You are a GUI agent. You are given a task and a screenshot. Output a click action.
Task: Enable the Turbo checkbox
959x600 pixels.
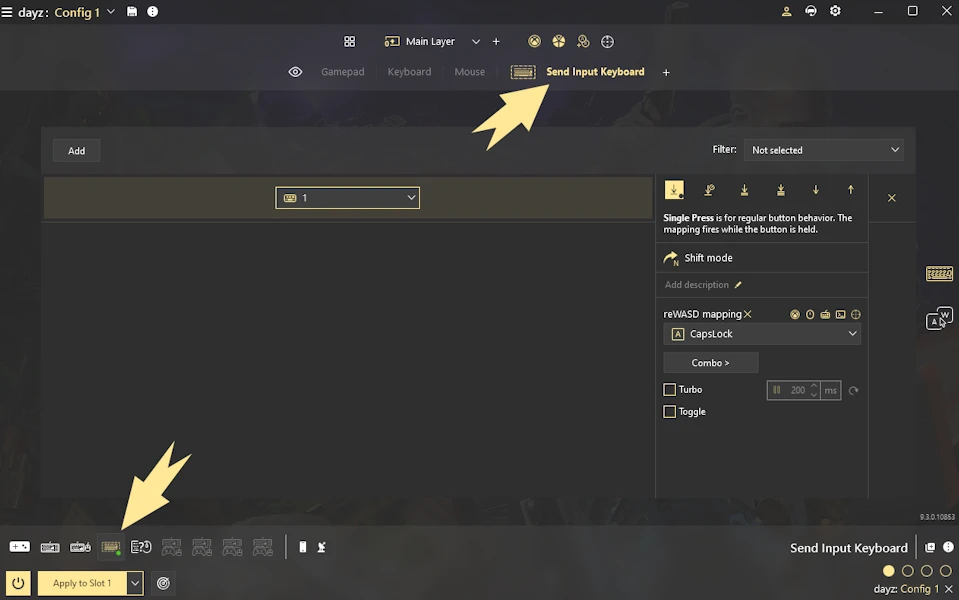[670, 390]
